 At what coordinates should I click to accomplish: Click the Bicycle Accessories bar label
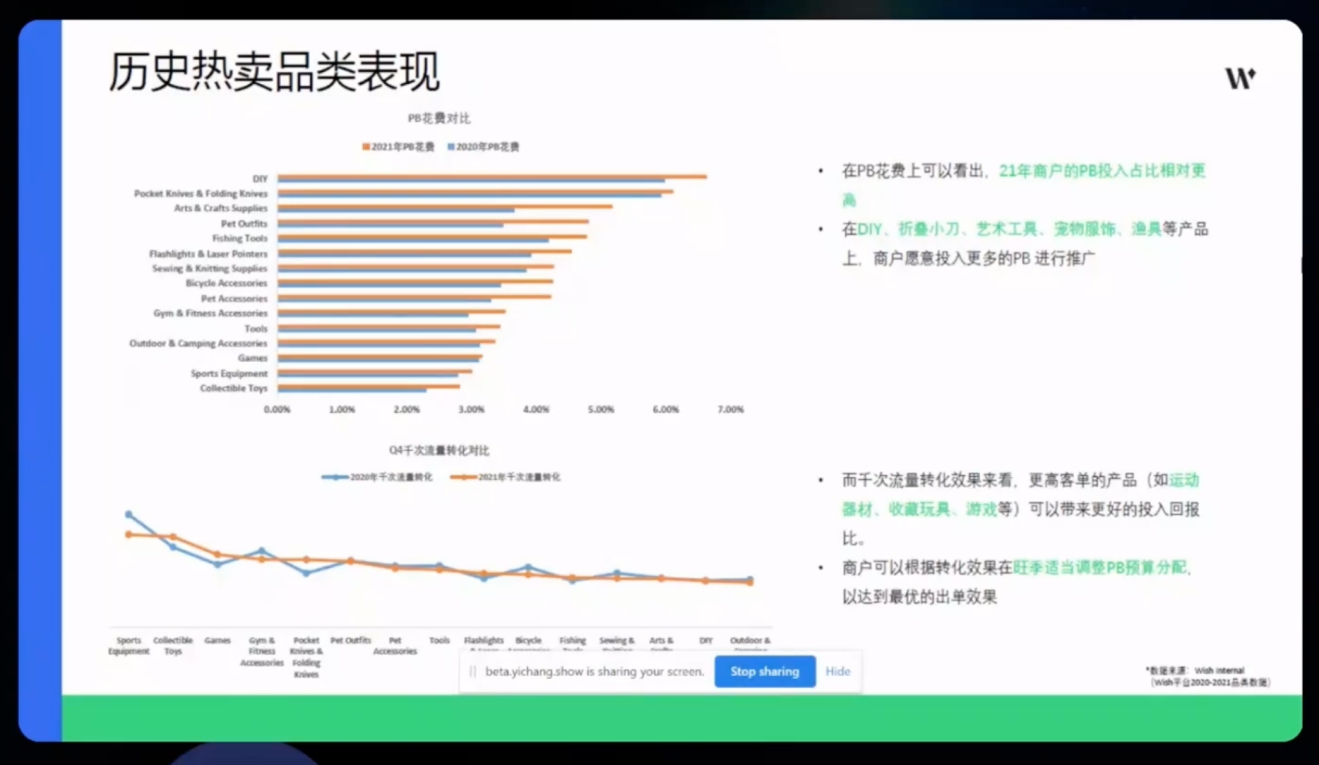point(227,284)
